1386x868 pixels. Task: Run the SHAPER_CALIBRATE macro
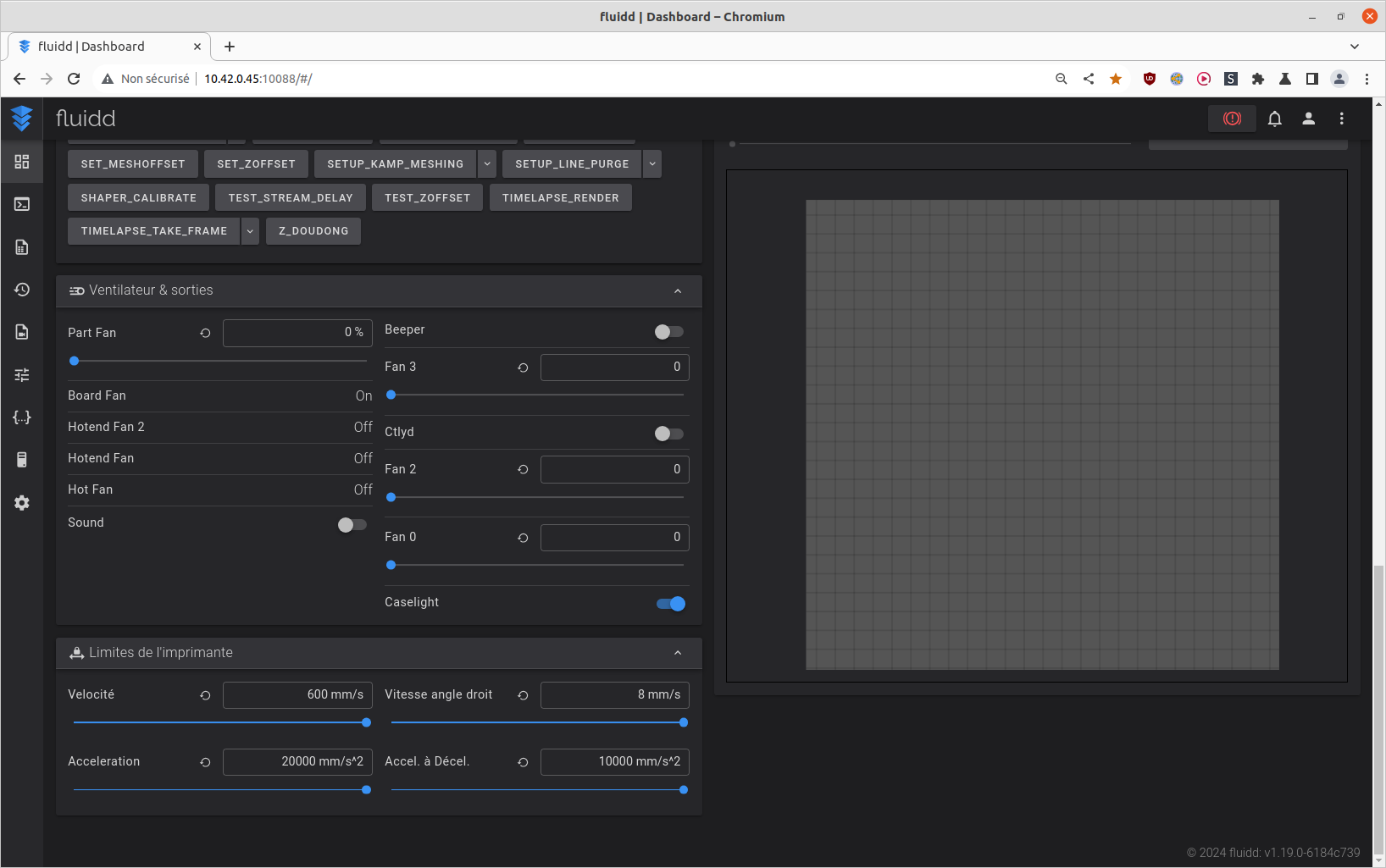[x=138, y=198]
